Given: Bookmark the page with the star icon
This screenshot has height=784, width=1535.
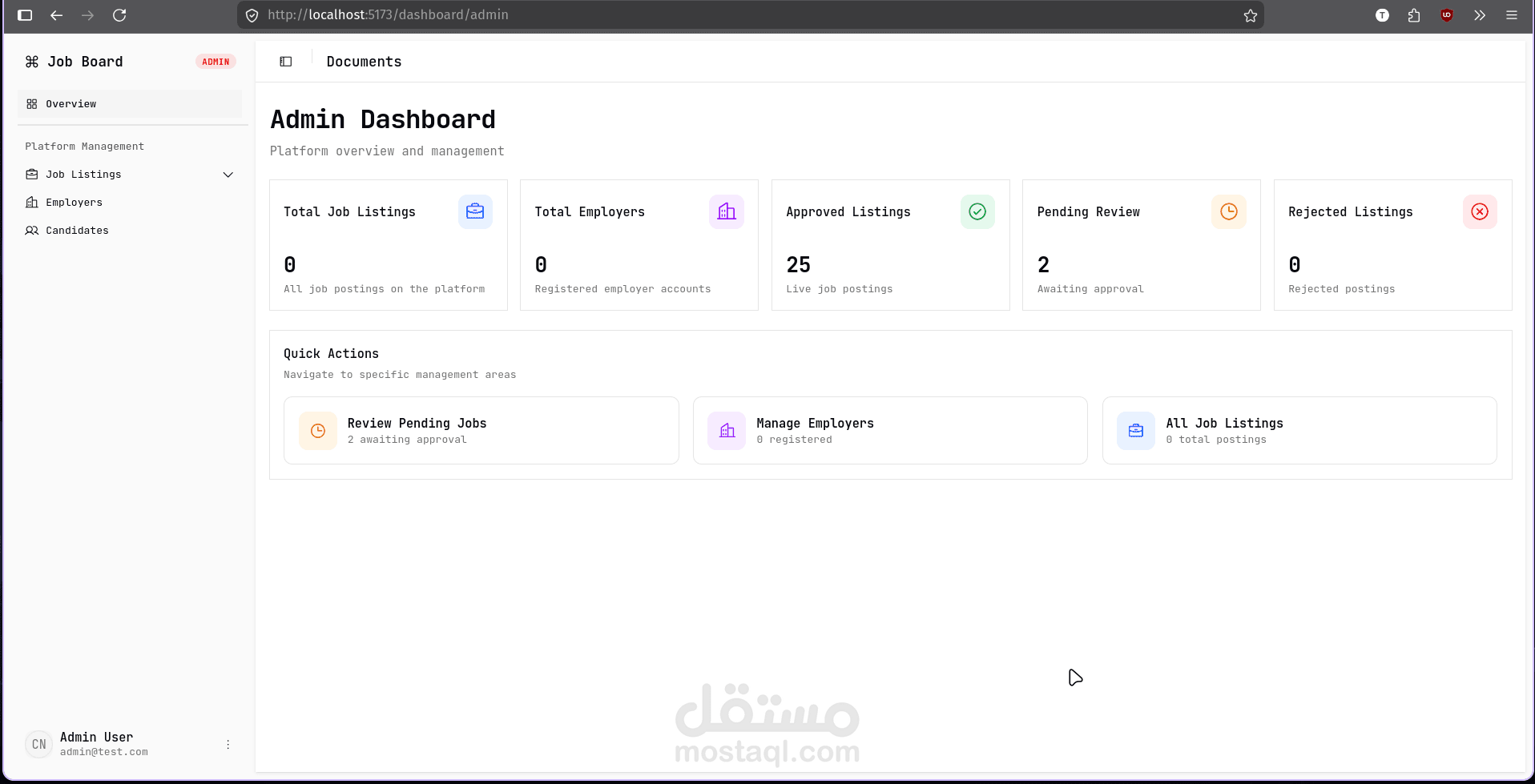Looking at the screenshot, I should [x=1251, y=15].
